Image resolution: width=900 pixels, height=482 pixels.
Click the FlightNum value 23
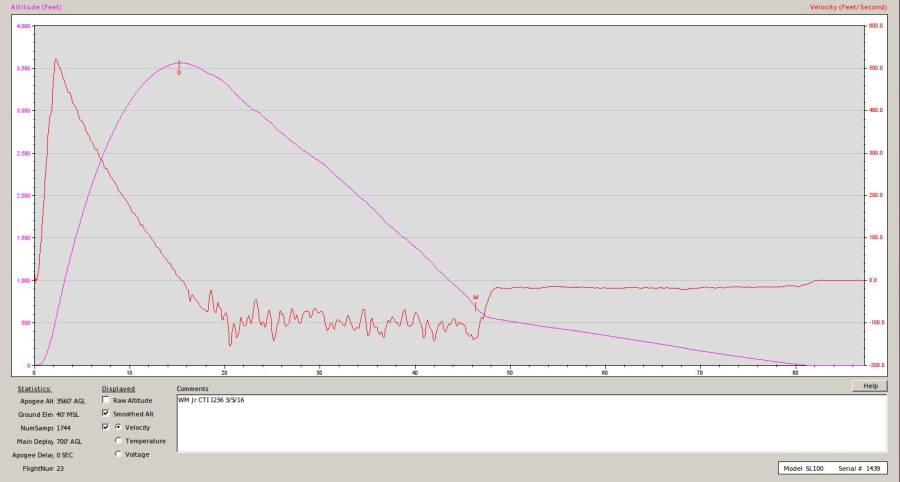point(60,468)
